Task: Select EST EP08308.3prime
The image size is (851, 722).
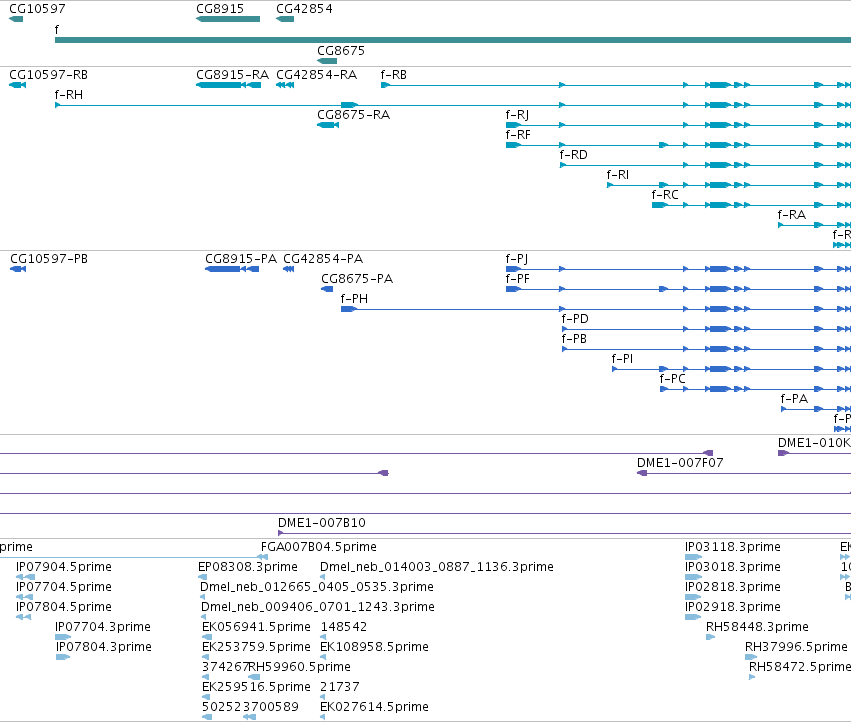Action: tap(248, 567)
